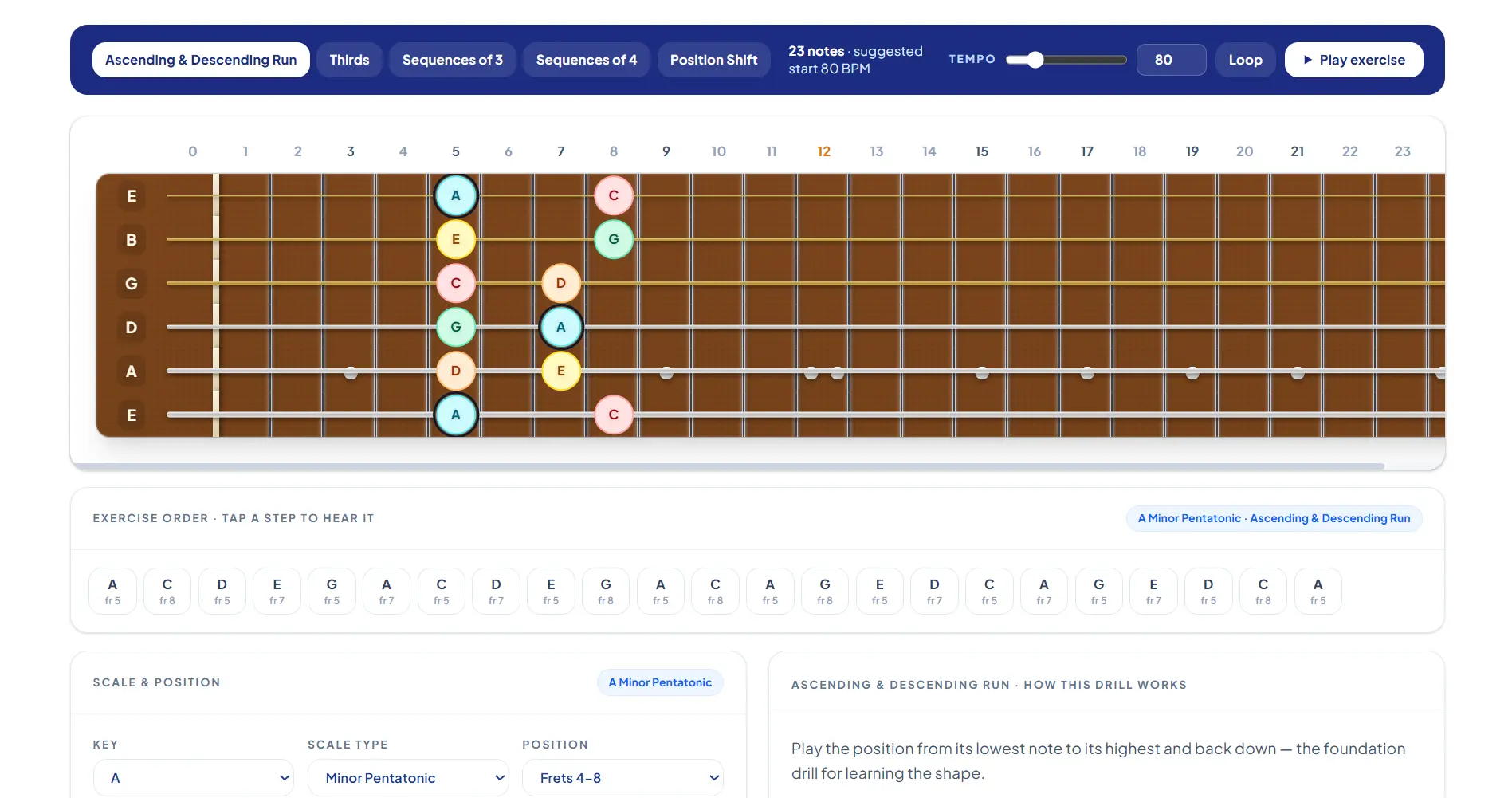Screen dimensions: 1512x798
Task: Click C note on high E string fret 8
Action: pyautogui.click(x=614, y=195)
